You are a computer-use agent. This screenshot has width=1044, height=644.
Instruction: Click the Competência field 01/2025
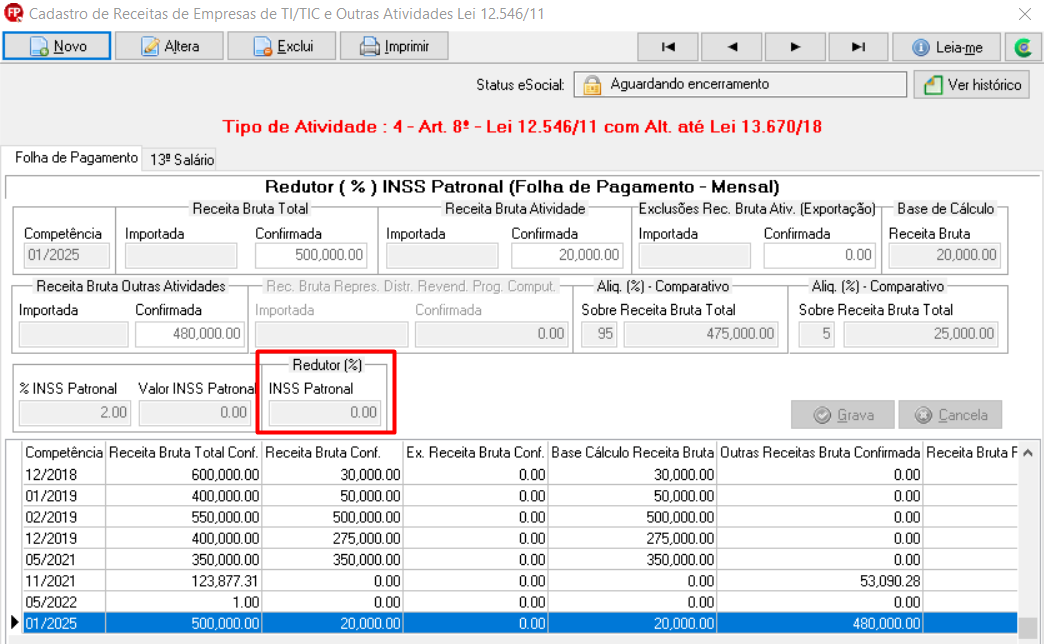[67, 255]
